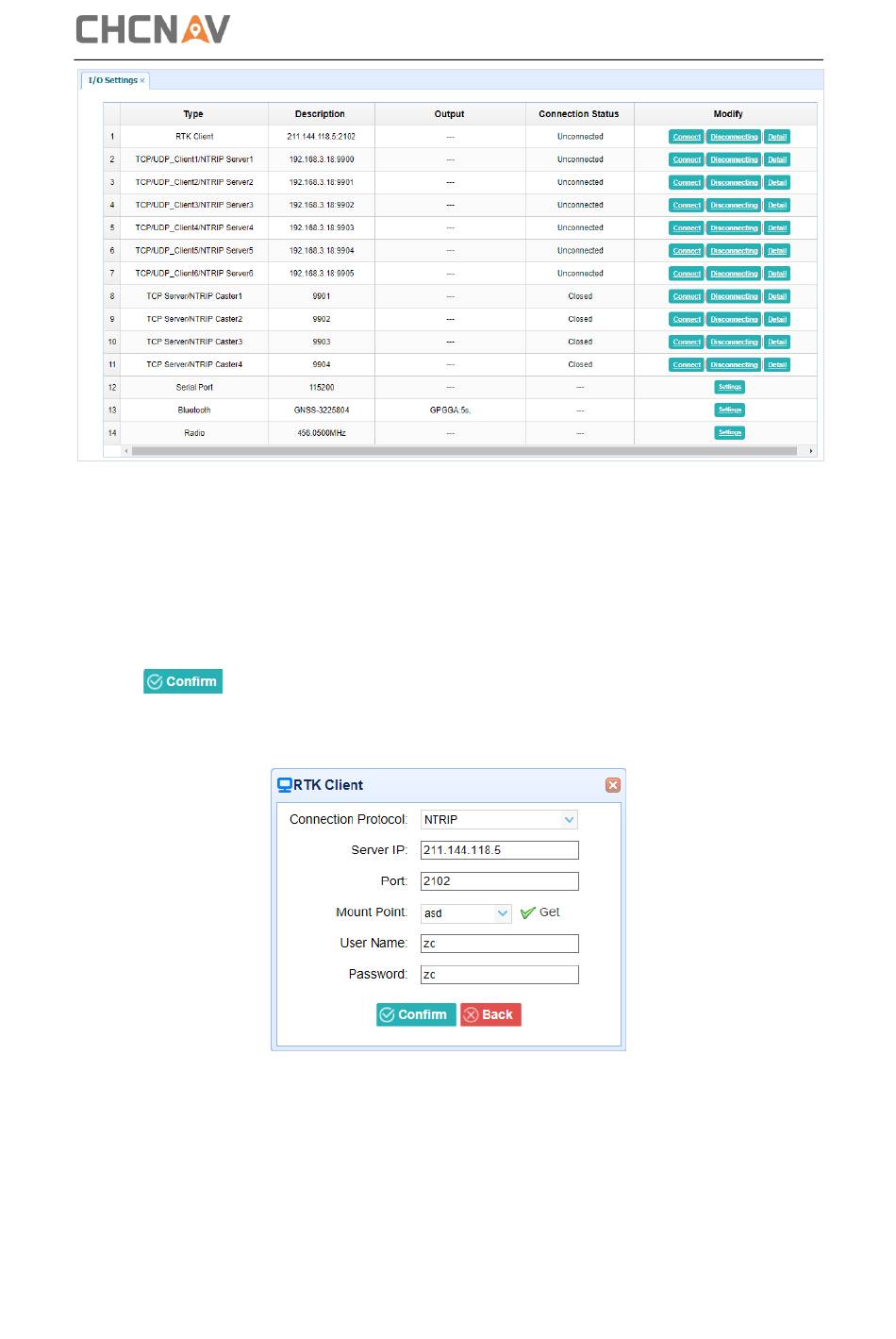Click the Bluetooth type cell

tap(194, 410)
